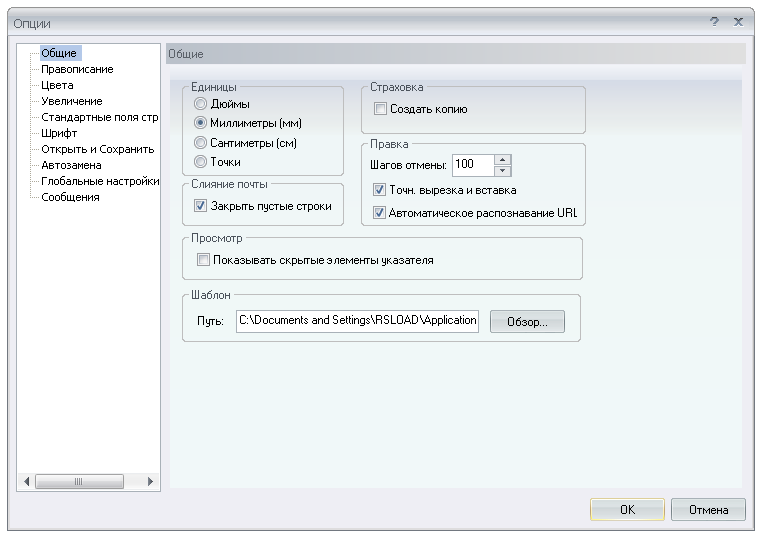Screen dimensions: 758x539
Task: Go to Открыть и Сохранить section
Action: 97,149
